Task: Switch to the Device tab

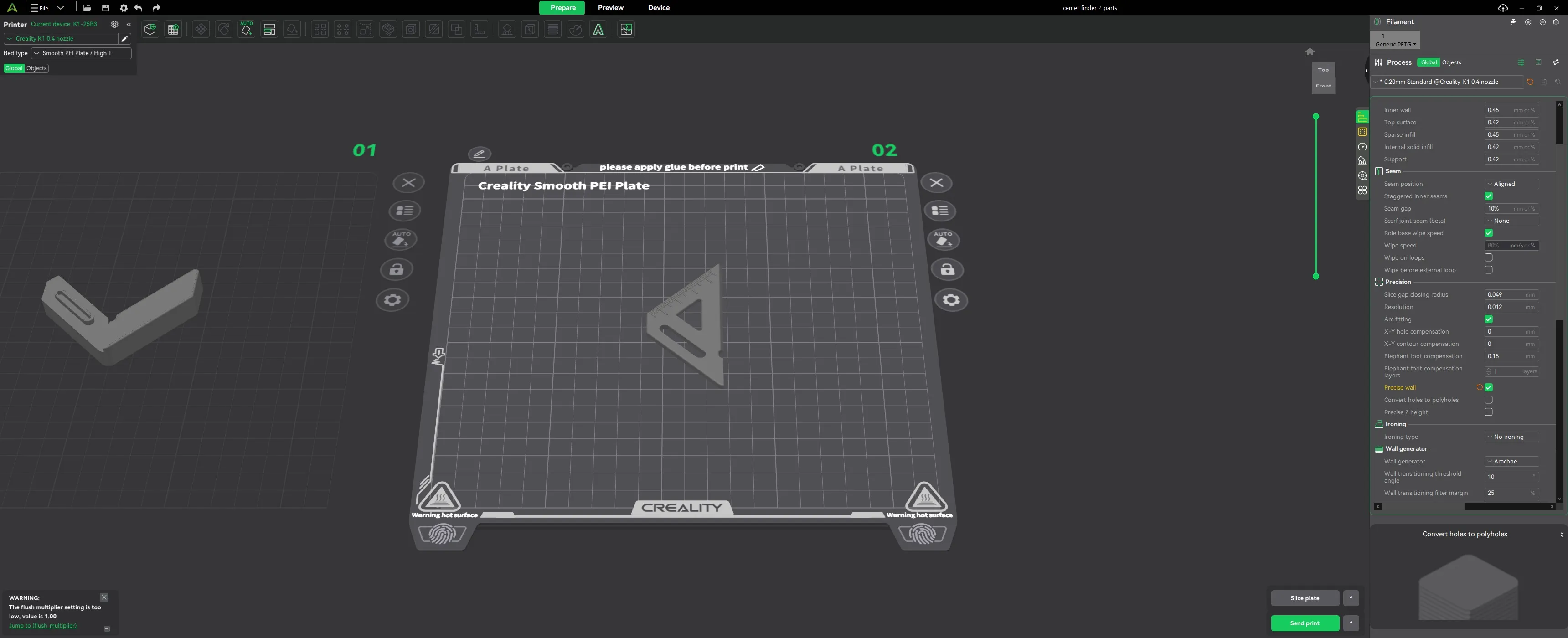Action: pos(659,8)
